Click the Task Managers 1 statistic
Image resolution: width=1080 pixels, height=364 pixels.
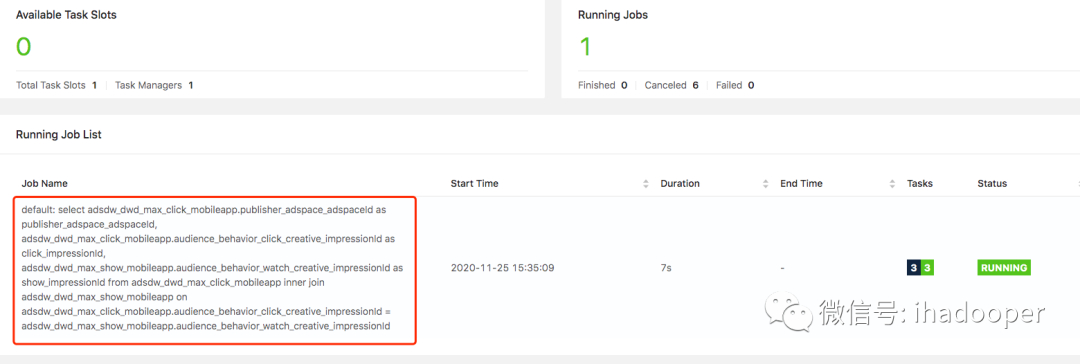154,85
